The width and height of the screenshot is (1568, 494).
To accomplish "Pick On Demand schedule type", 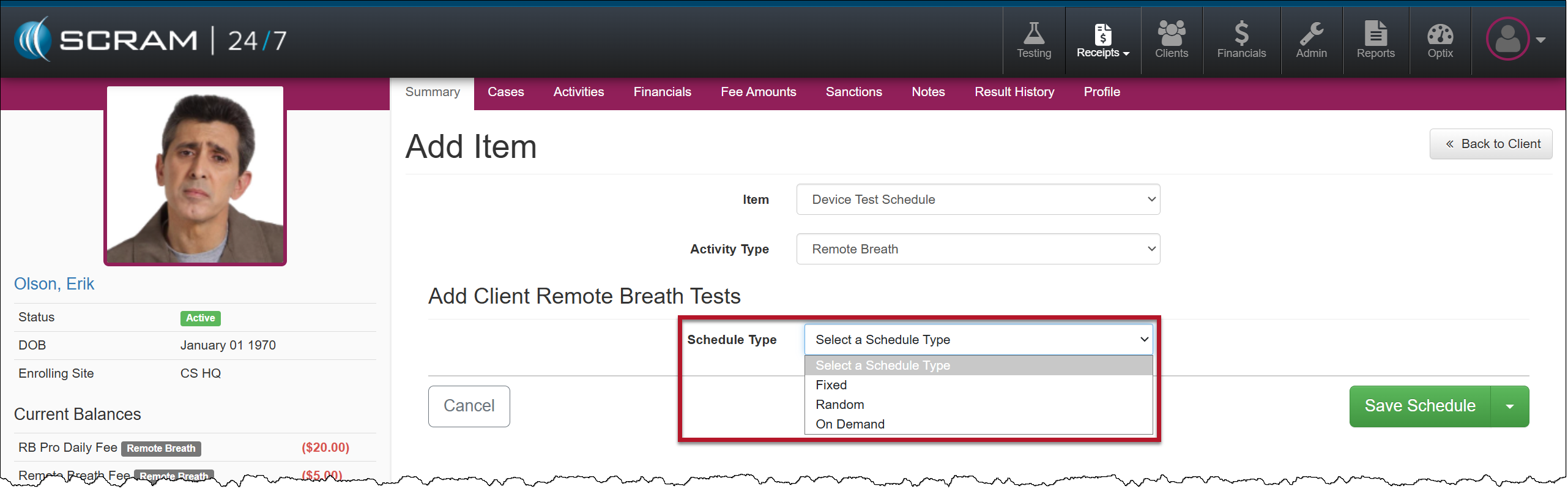I will click(850, 424).
